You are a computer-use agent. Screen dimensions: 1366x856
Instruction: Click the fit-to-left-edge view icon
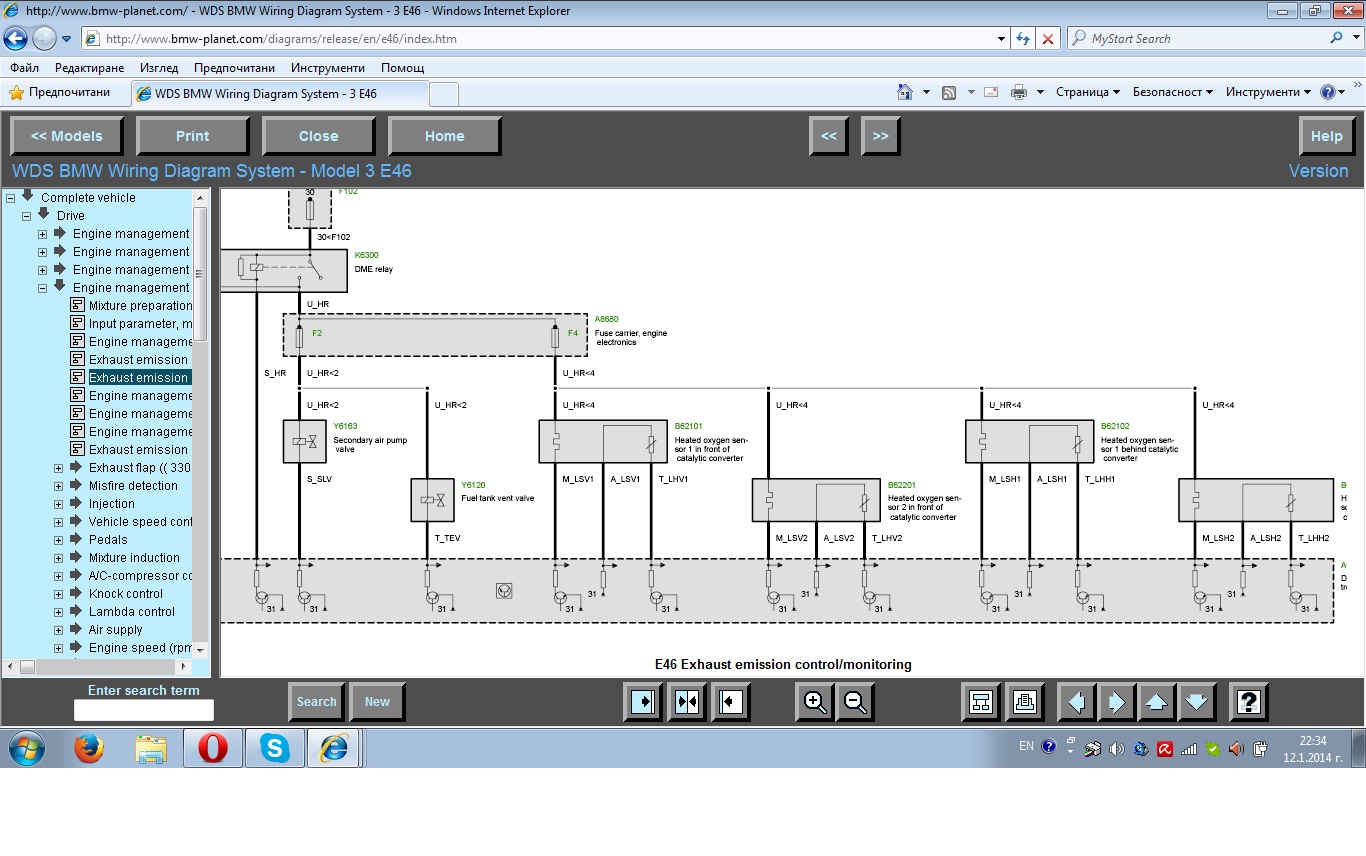(731, 702)
